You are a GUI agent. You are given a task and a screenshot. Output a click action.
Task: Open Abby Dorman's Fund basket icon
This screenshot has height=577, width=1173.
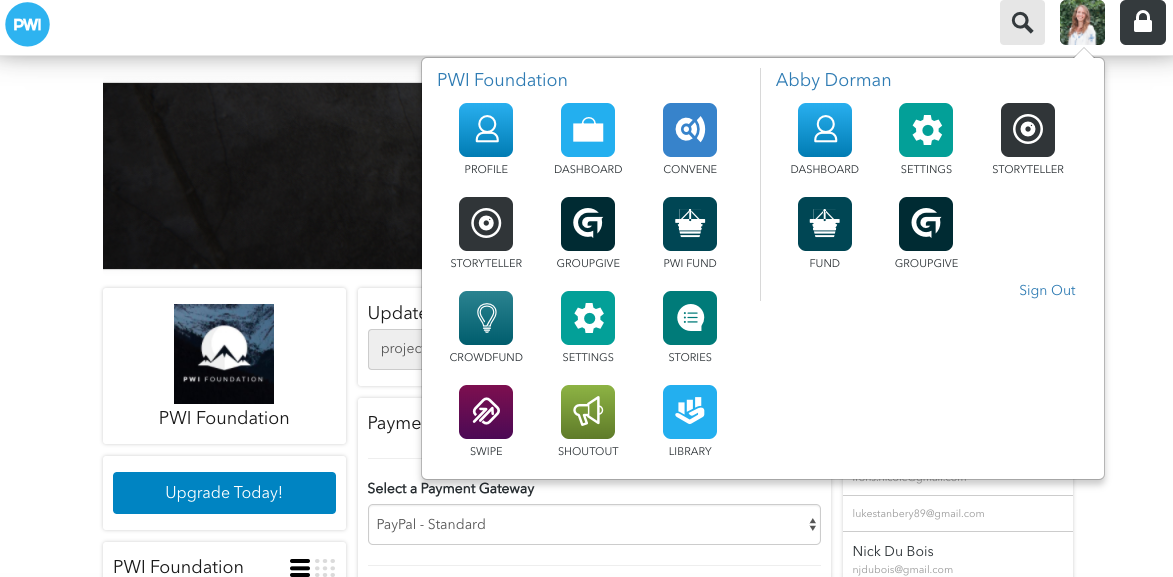tap(824, 225)
